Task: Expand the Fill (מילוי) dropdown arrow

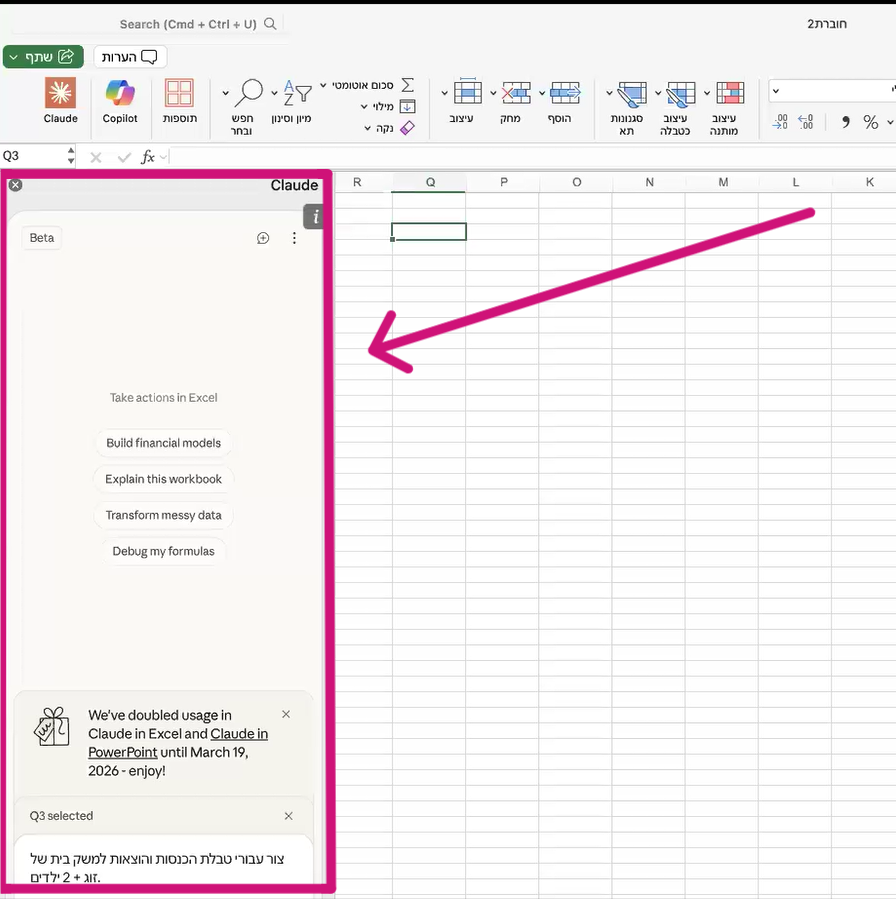Action: click(364, 107)
